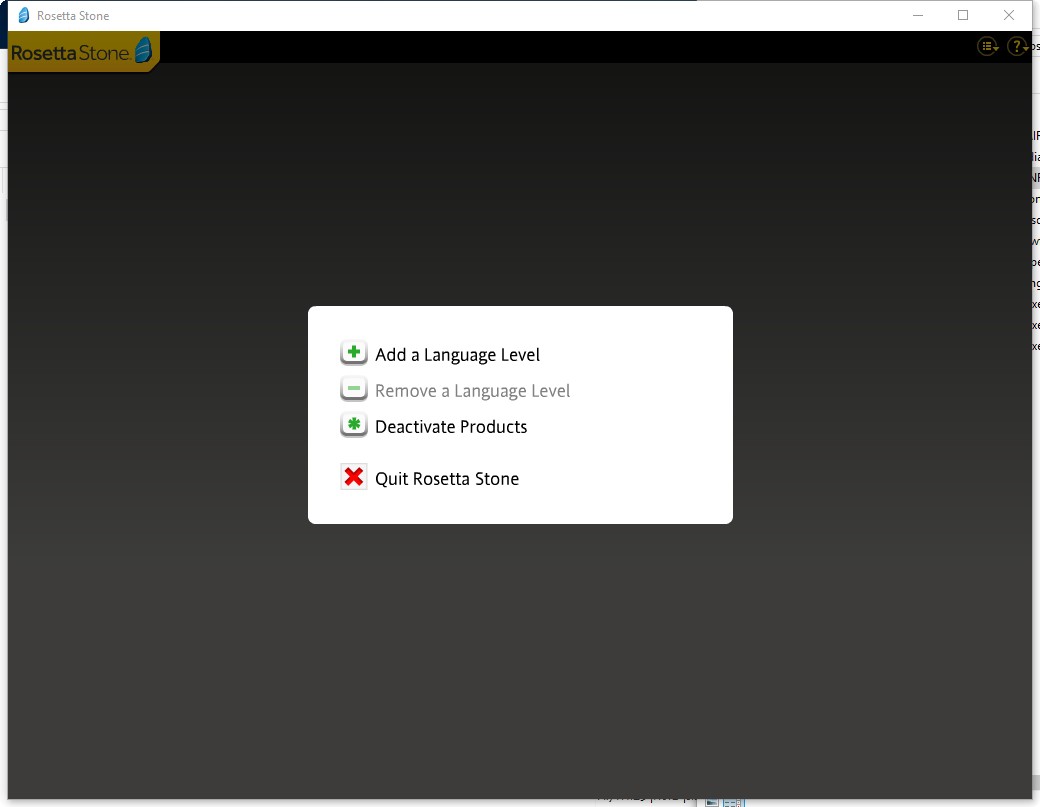
Task: Choose Quit Rosetta Stone
Action: (447, 479)
